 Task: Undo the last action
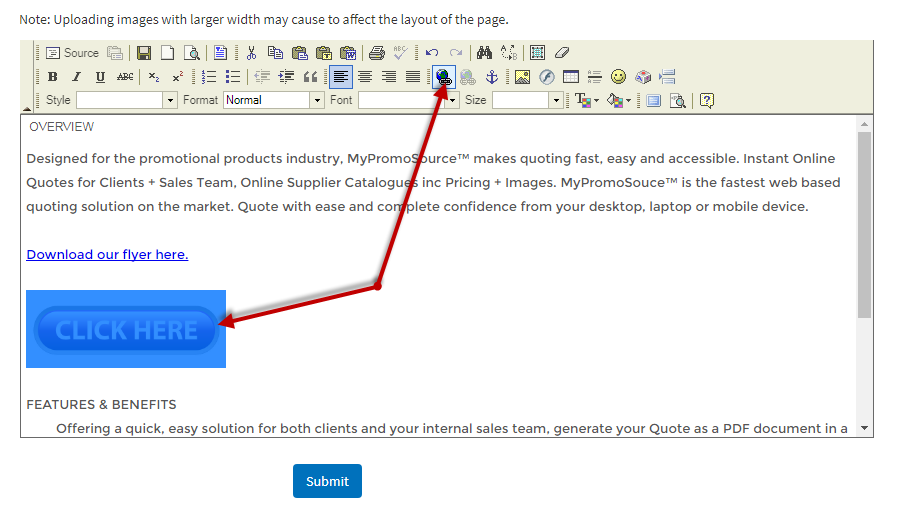(432, 53)
